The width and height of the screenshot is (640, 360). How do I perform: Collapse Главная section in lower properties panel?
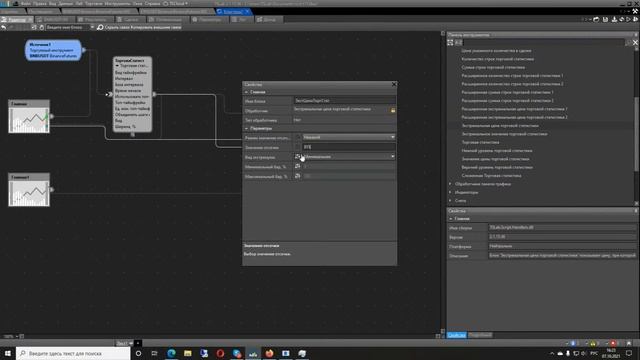click(x=451, y=219)
